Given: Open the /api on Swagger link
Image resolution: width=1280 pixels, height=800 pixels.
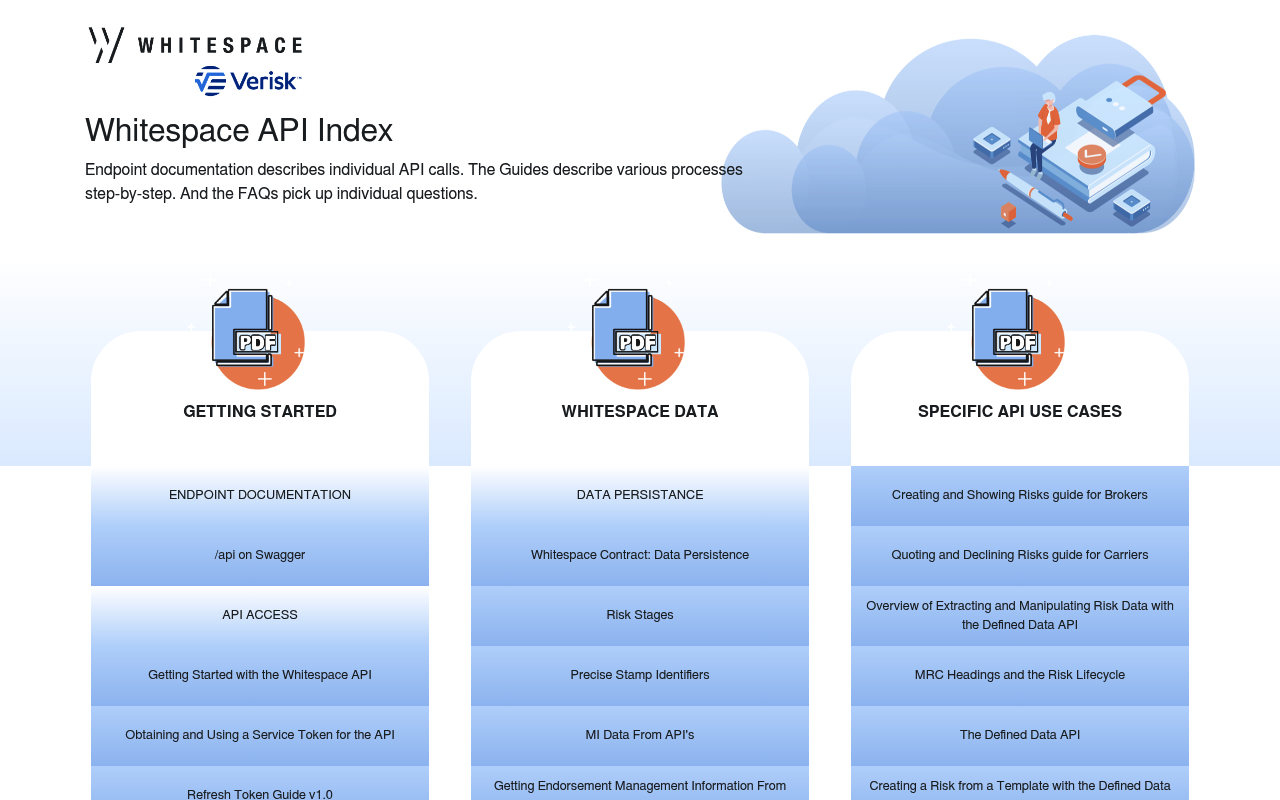Looking at the screenshot, I should tap(260, 555).
